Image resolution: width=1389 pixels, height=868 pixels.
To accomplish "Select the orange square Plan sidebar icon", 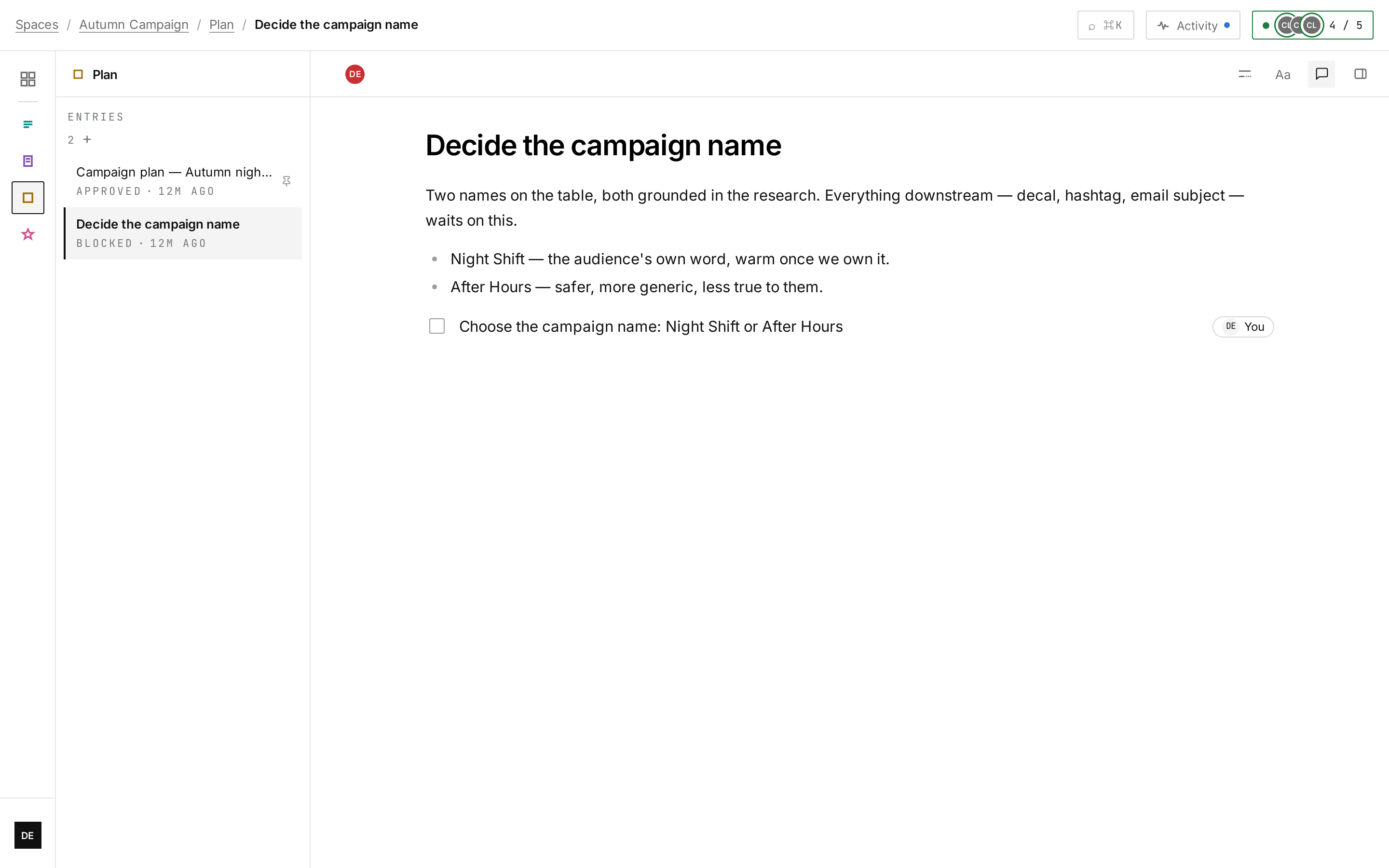I will 27,198.
